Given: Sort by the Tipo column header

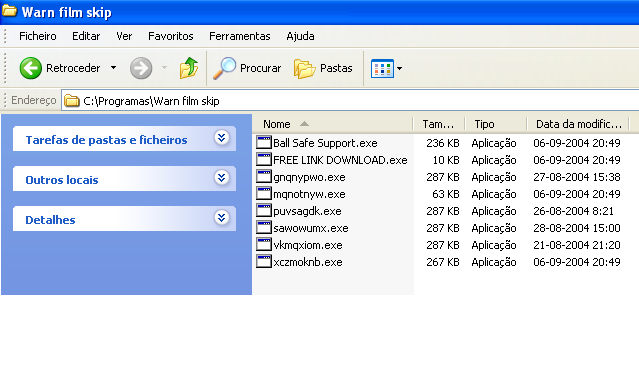Looking at the screenshot, I should pyautogui.click(x=495, y=124).
